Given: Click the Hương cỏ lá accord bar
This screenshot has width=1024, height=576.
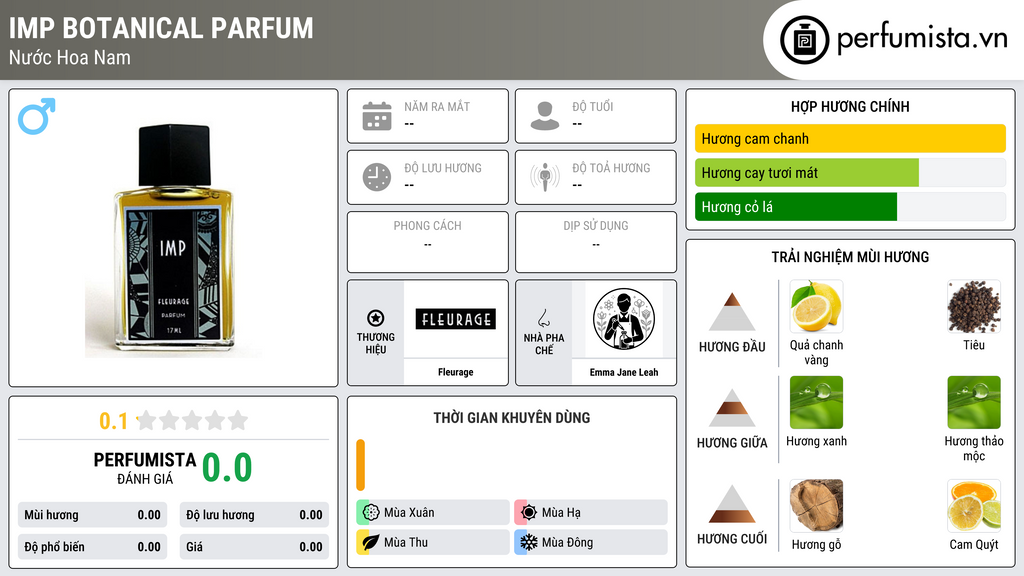Looking at the screenshot, I should point(850,206).
